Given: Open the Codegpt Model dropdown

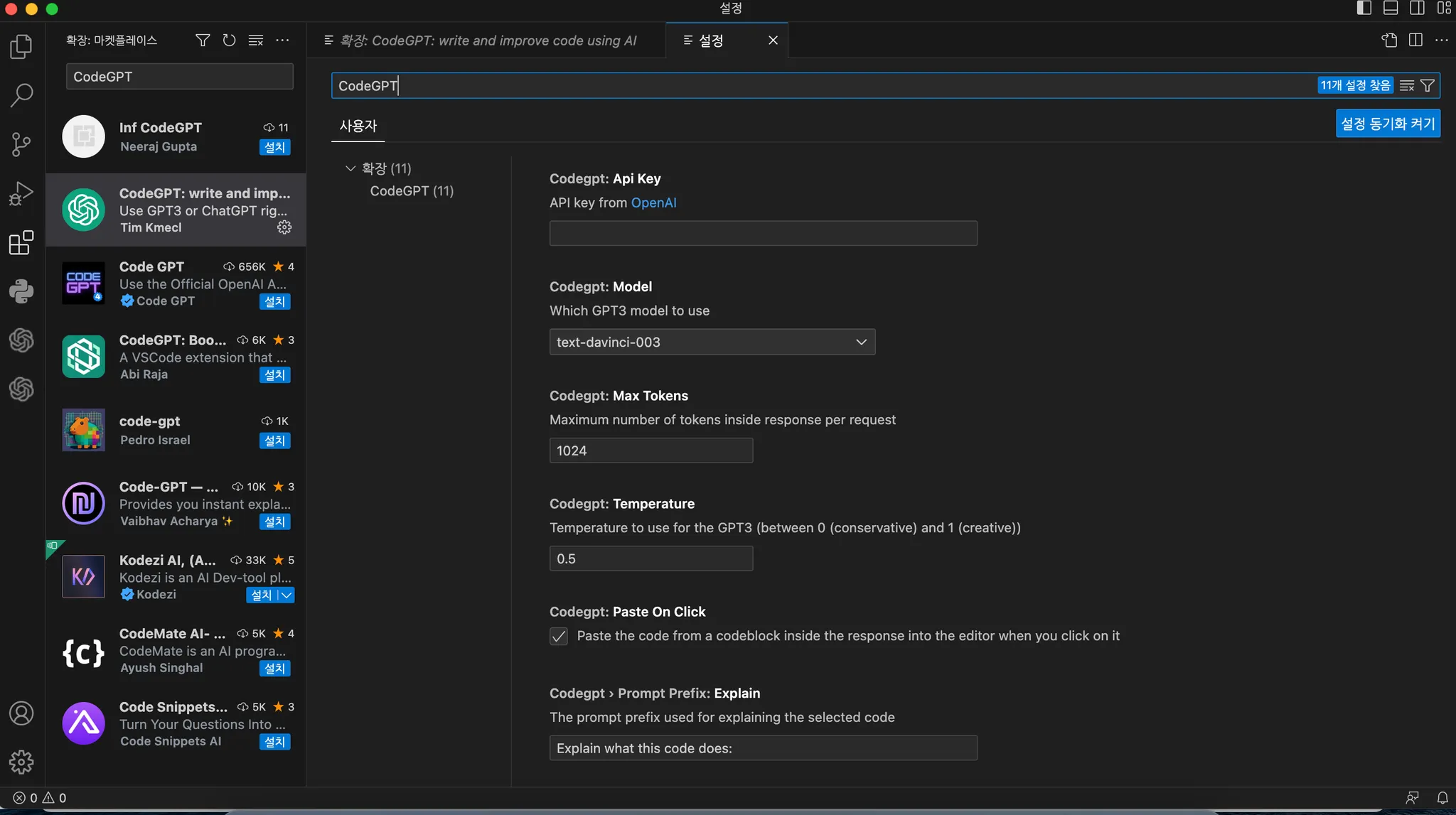Looking at the screenshot, I should pos(712,342).
